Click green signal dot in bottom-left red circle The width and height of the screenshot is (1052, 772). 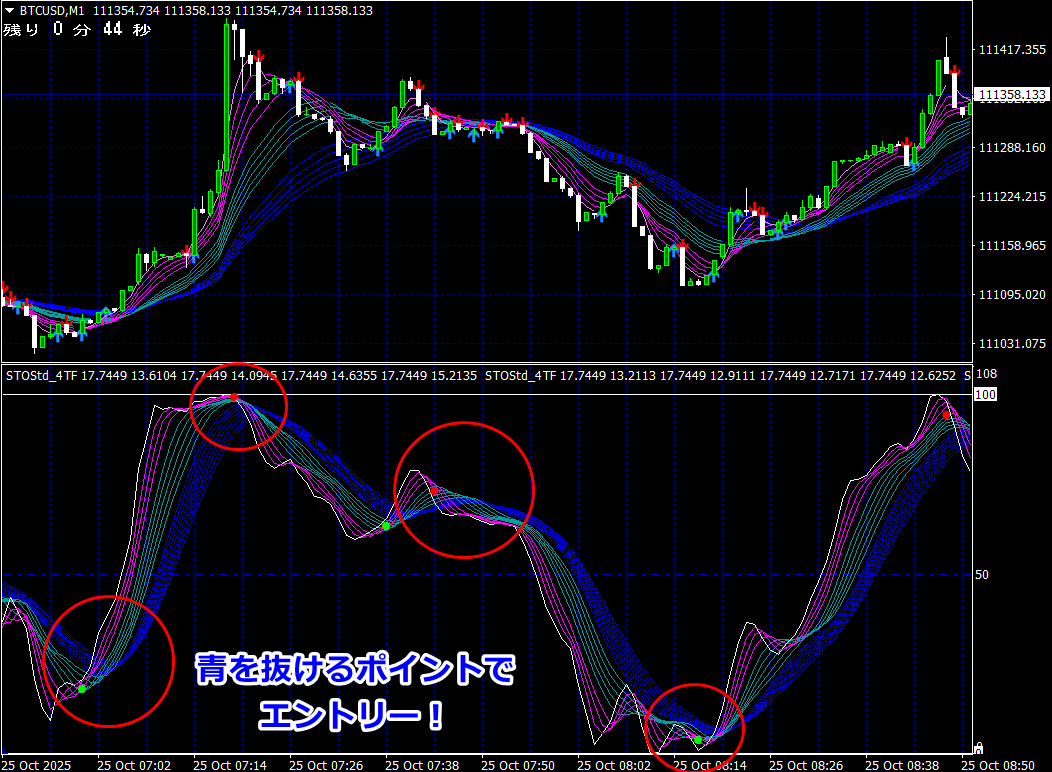(x=82, y=688)
